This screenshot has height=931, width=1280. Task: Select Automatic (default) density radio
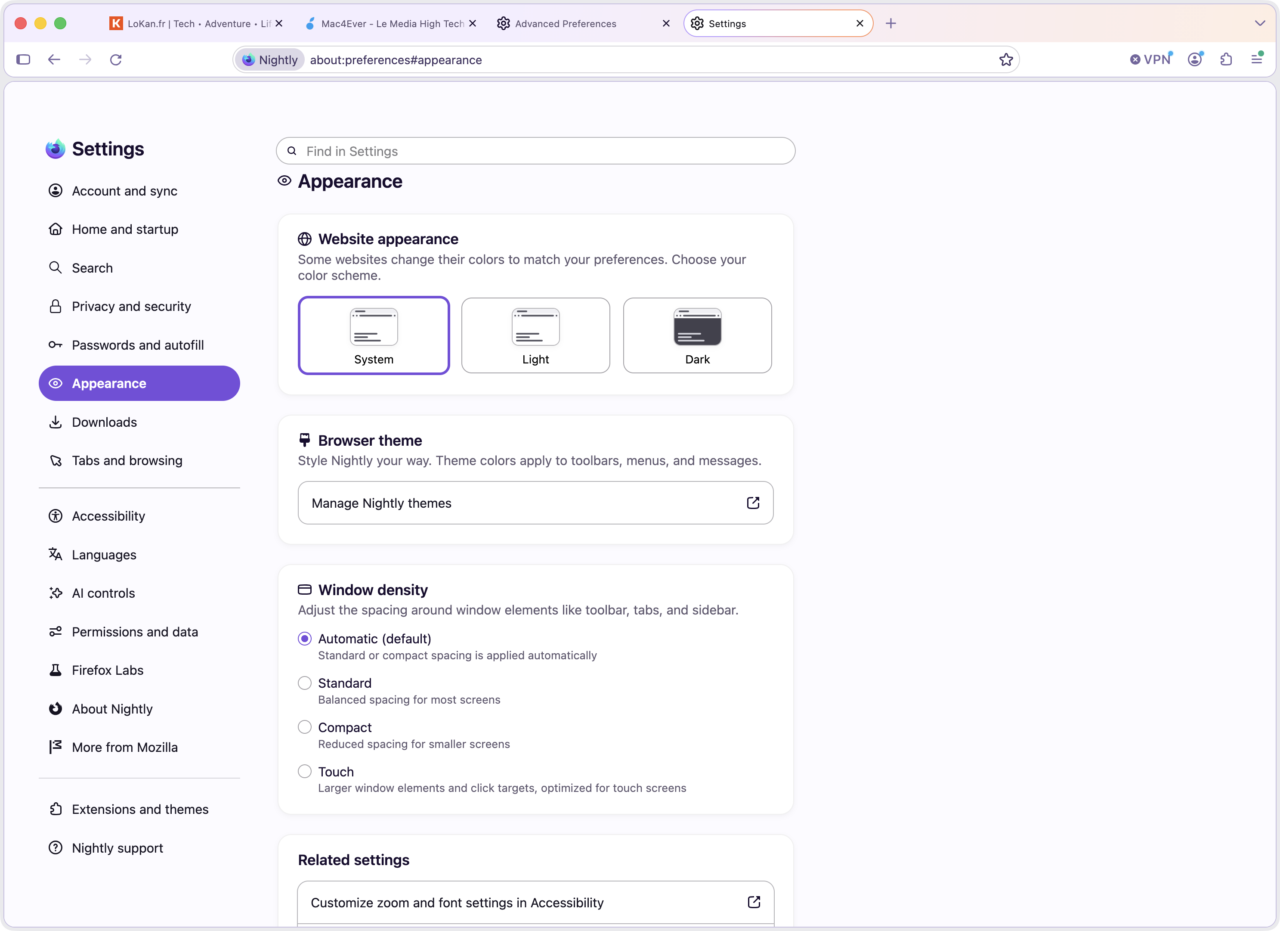pos(305,639)
